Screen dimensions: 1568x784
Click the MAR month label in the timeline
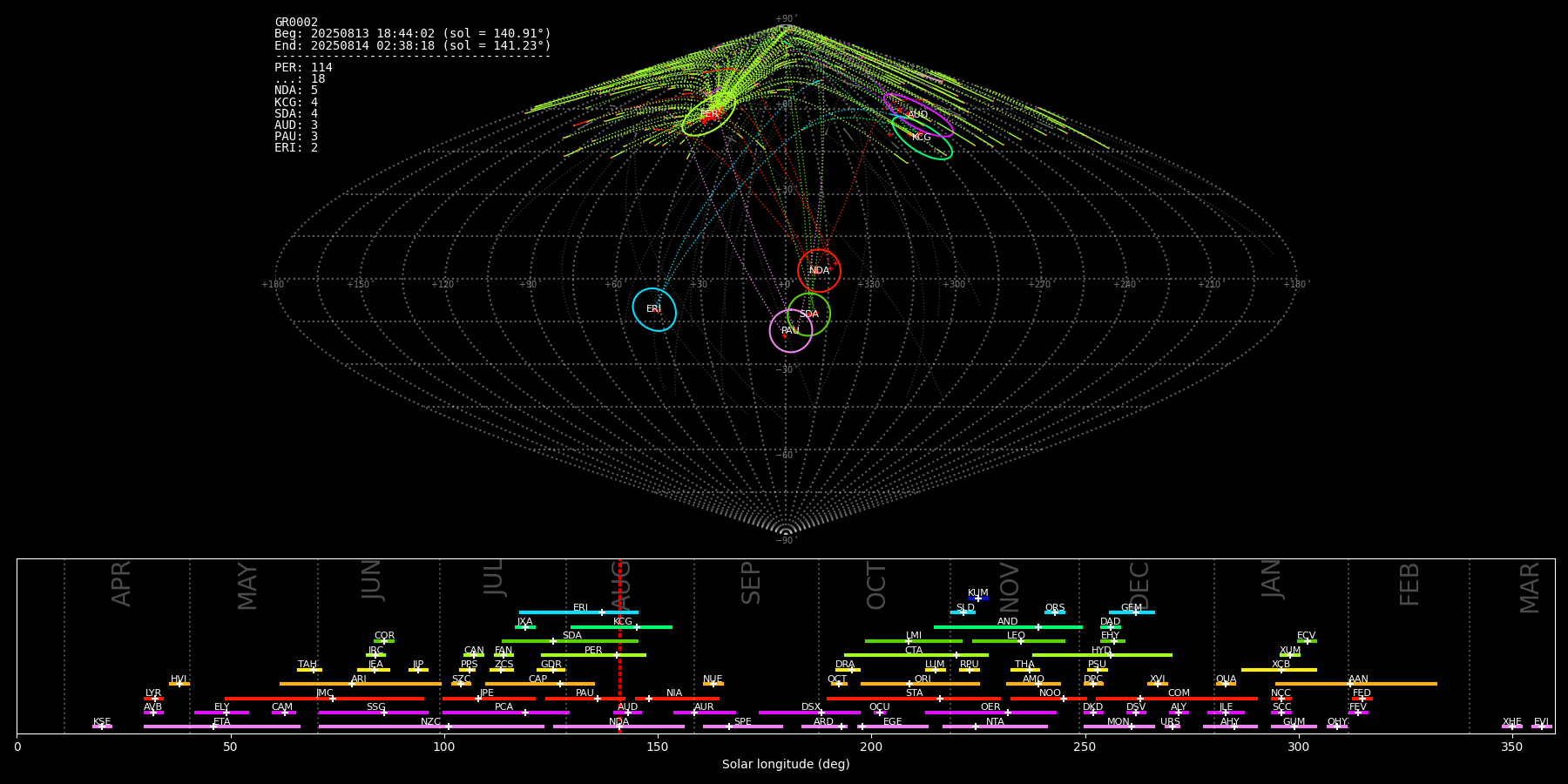pos(1530,588)
